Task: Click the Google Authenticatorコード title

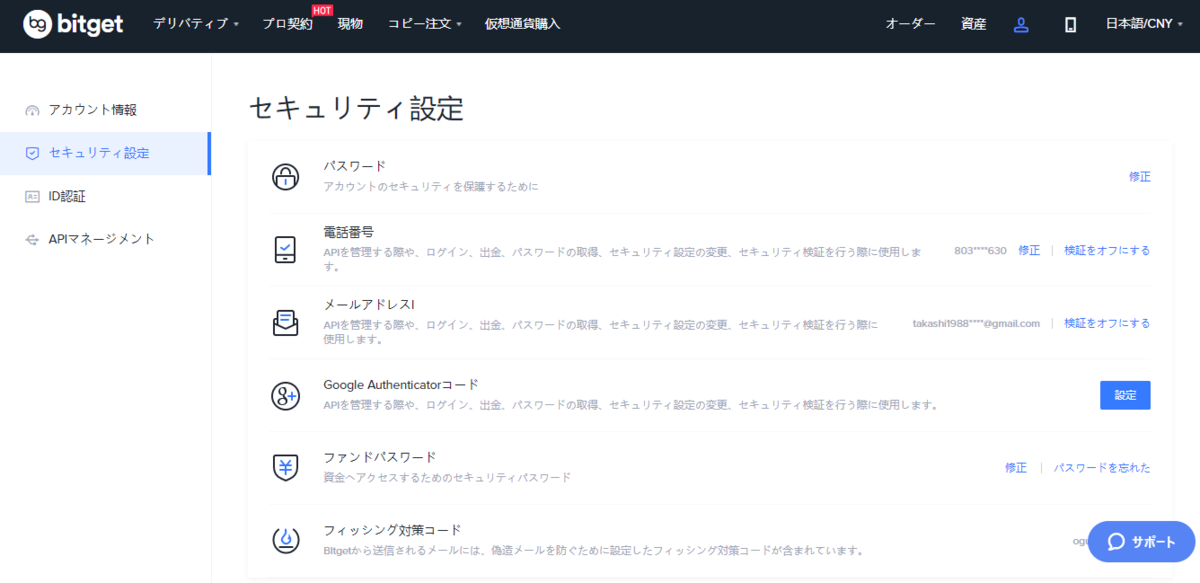Action: coord(401,384)
